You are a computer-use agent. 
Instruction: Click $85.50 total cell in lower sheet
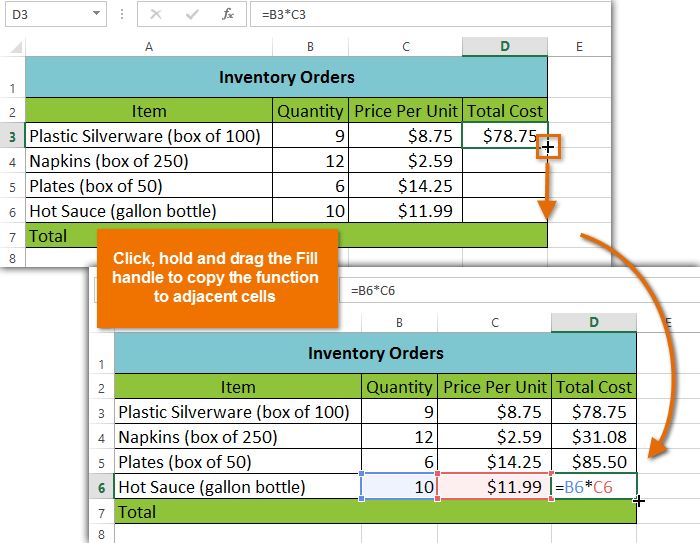pyautogui.click(x=594, y=462)
